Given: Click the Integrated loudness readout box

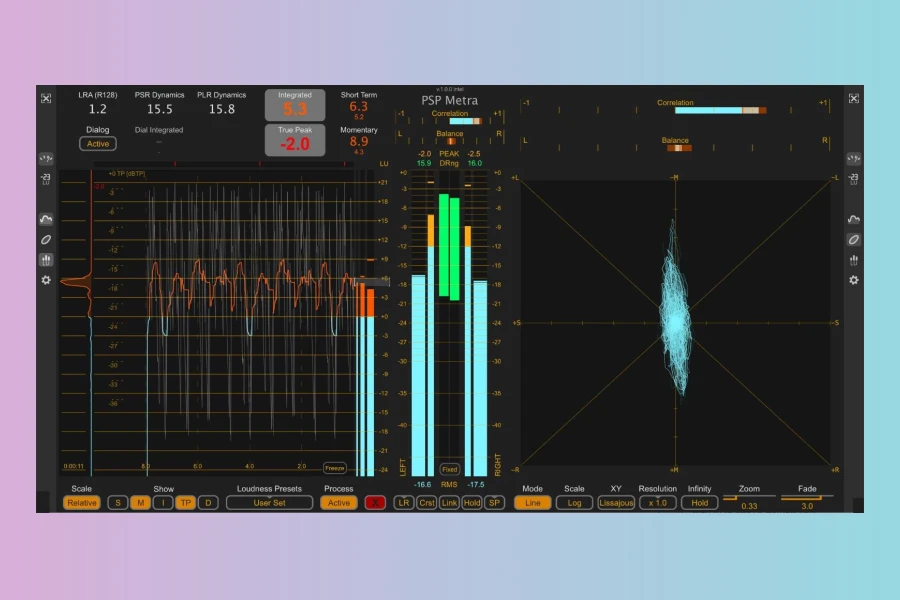Looking at the screenshot, I should 295,106.
